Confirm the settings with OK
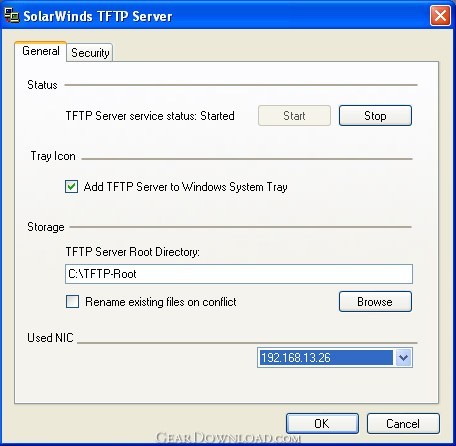The height and width of the screenshot is (446, 456). (x=322, y=424)
